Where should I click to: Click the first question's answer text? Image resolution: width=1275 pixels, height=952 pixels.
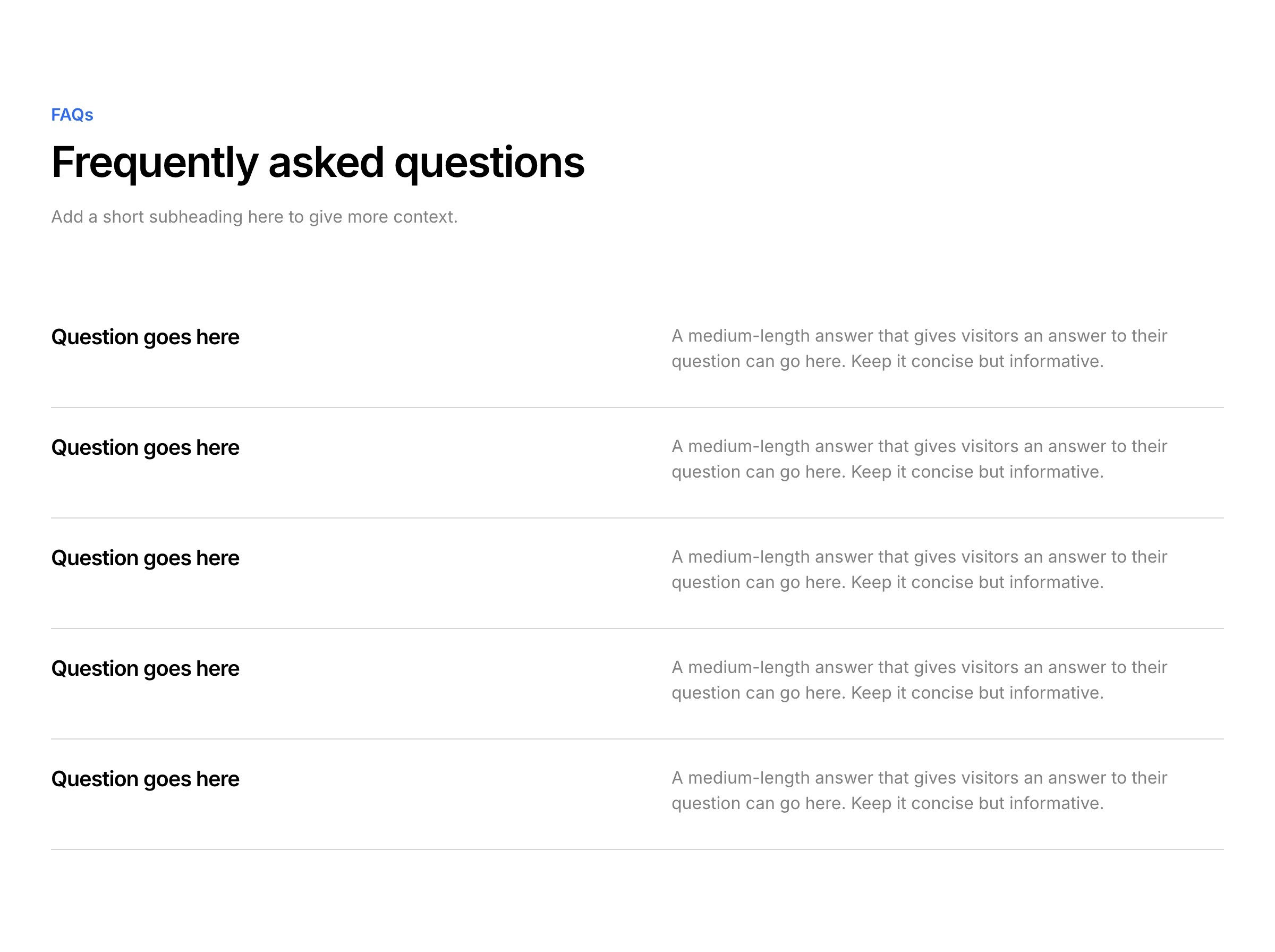[x=919, y=348]
